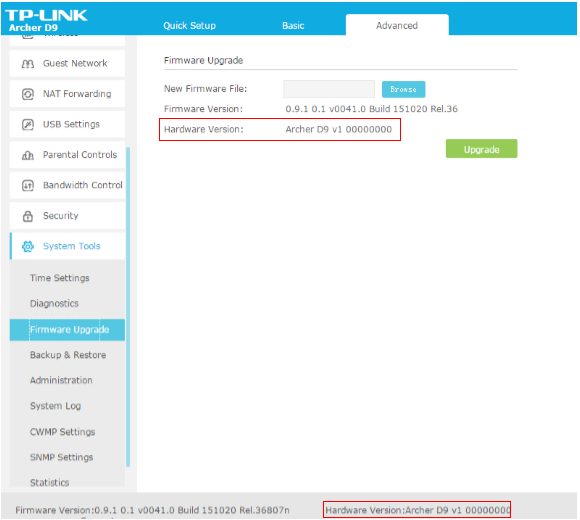Click the New Firmware File input field
Screen dimensions: 580x520
[329, 89]
